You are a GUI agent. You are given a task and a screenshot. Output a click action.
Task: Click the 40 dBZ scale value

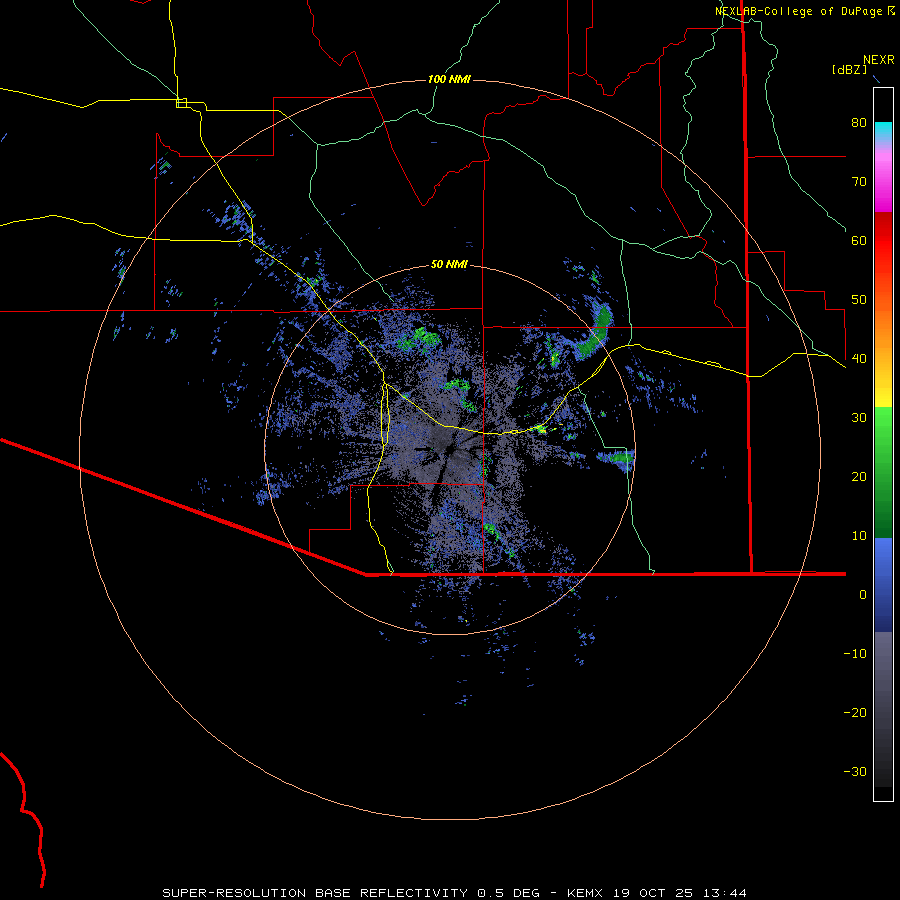click(859, 359)
